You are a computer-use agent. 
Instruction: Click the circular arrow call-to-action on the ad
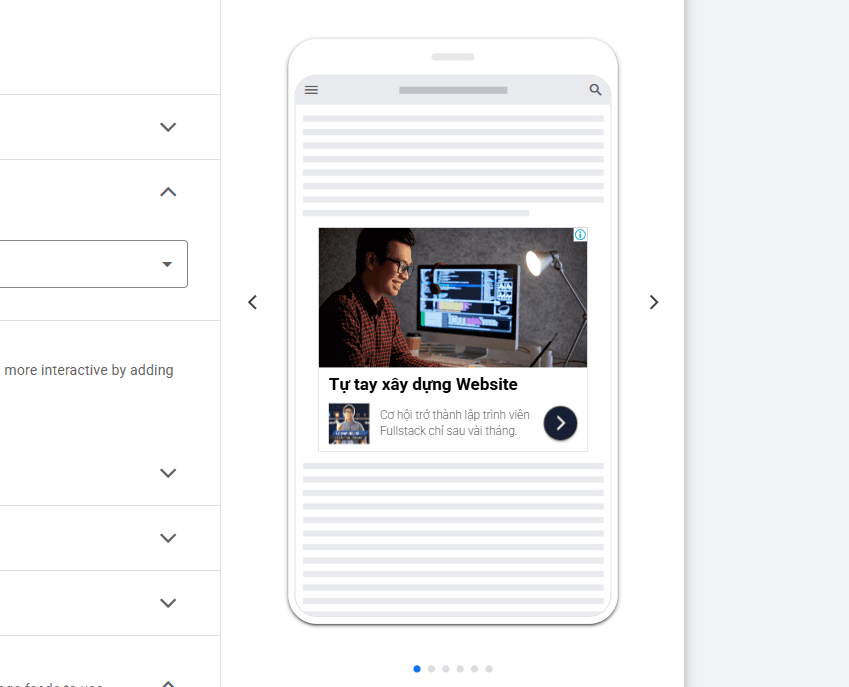(560, 423)
